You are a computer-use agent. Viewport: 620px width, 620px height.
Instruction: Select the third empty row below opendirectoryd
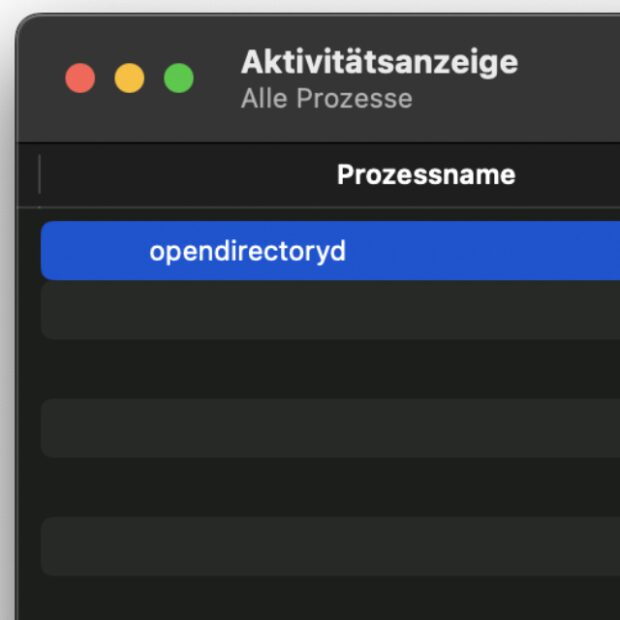(330, 428)
